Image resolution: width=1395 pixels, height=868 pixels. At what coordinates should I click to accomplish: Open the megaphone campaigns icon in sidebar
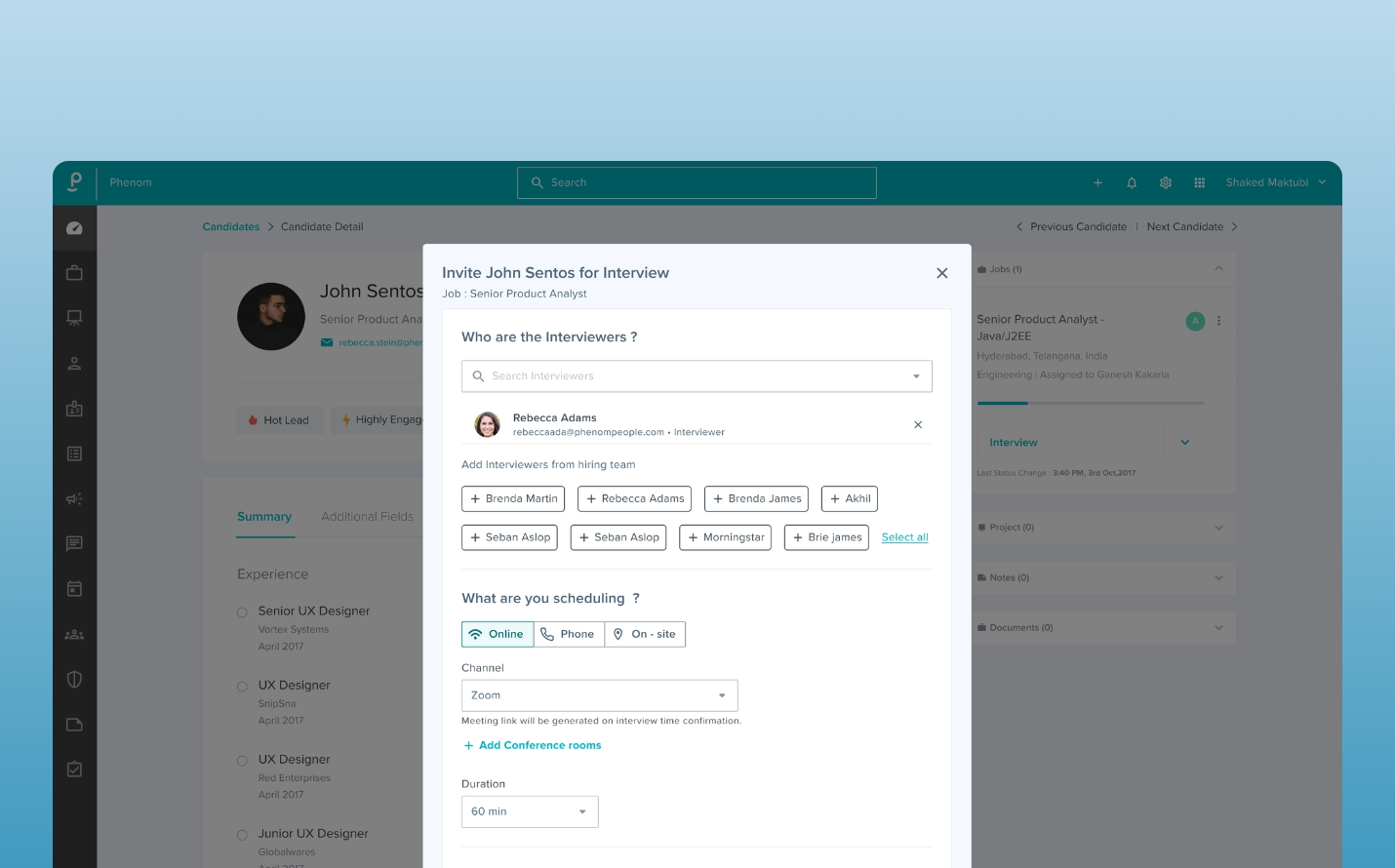click(x=74, y=498)
